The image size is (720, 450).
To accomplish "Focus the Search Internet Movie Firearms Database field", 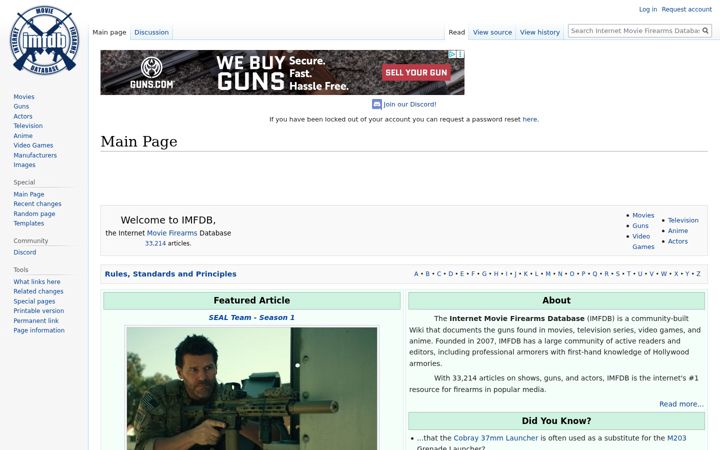I will click(635, 31).
